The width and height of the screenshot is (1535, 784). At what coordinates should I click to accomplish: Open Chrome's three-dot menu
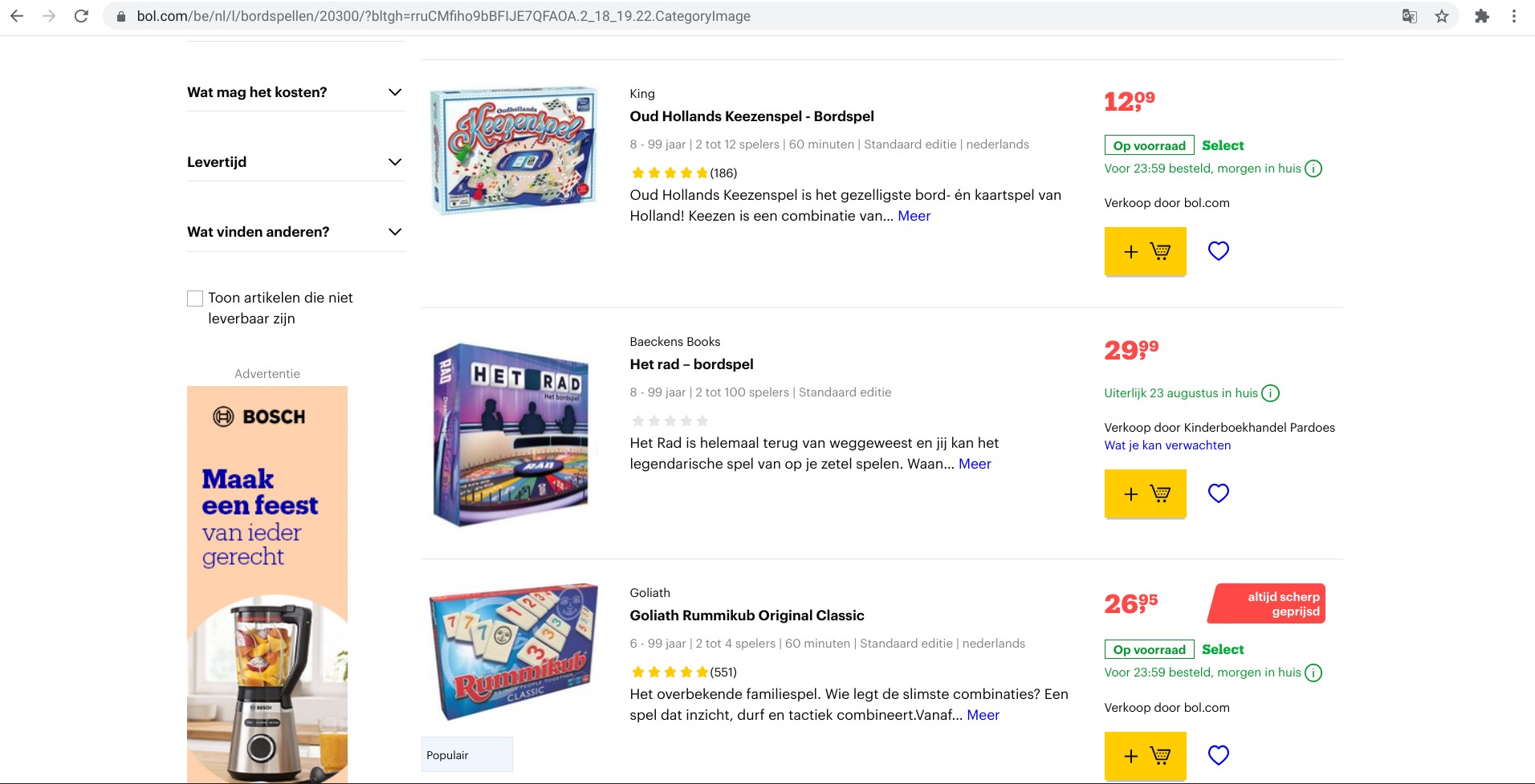[1514, 16]
